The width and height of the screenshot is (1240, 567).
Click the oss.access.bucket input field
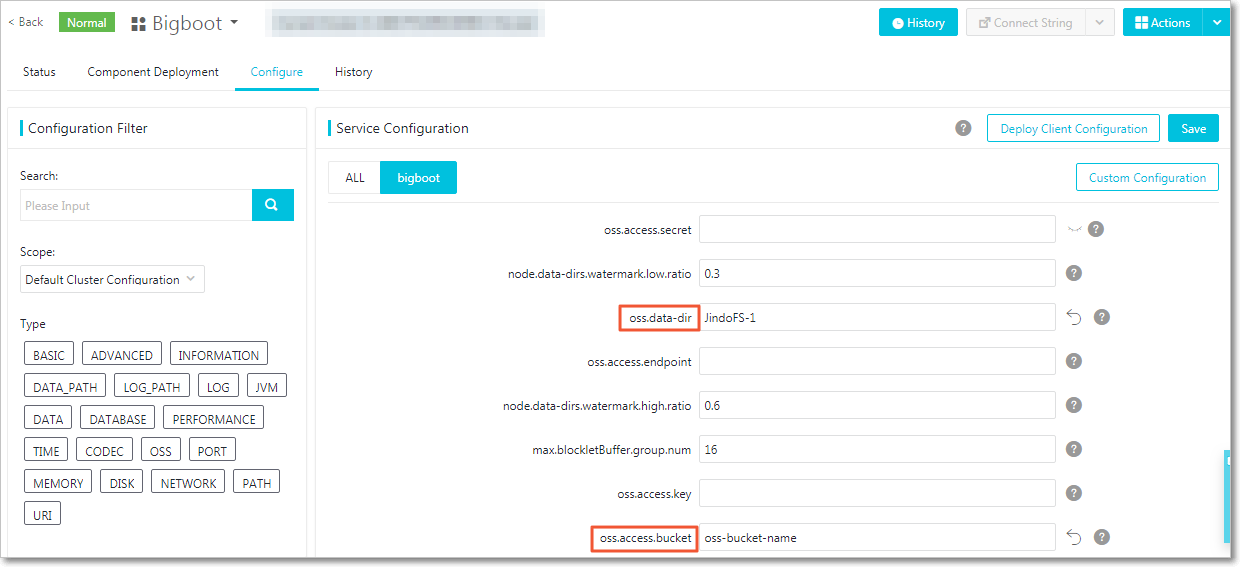[x=877, y=537]
